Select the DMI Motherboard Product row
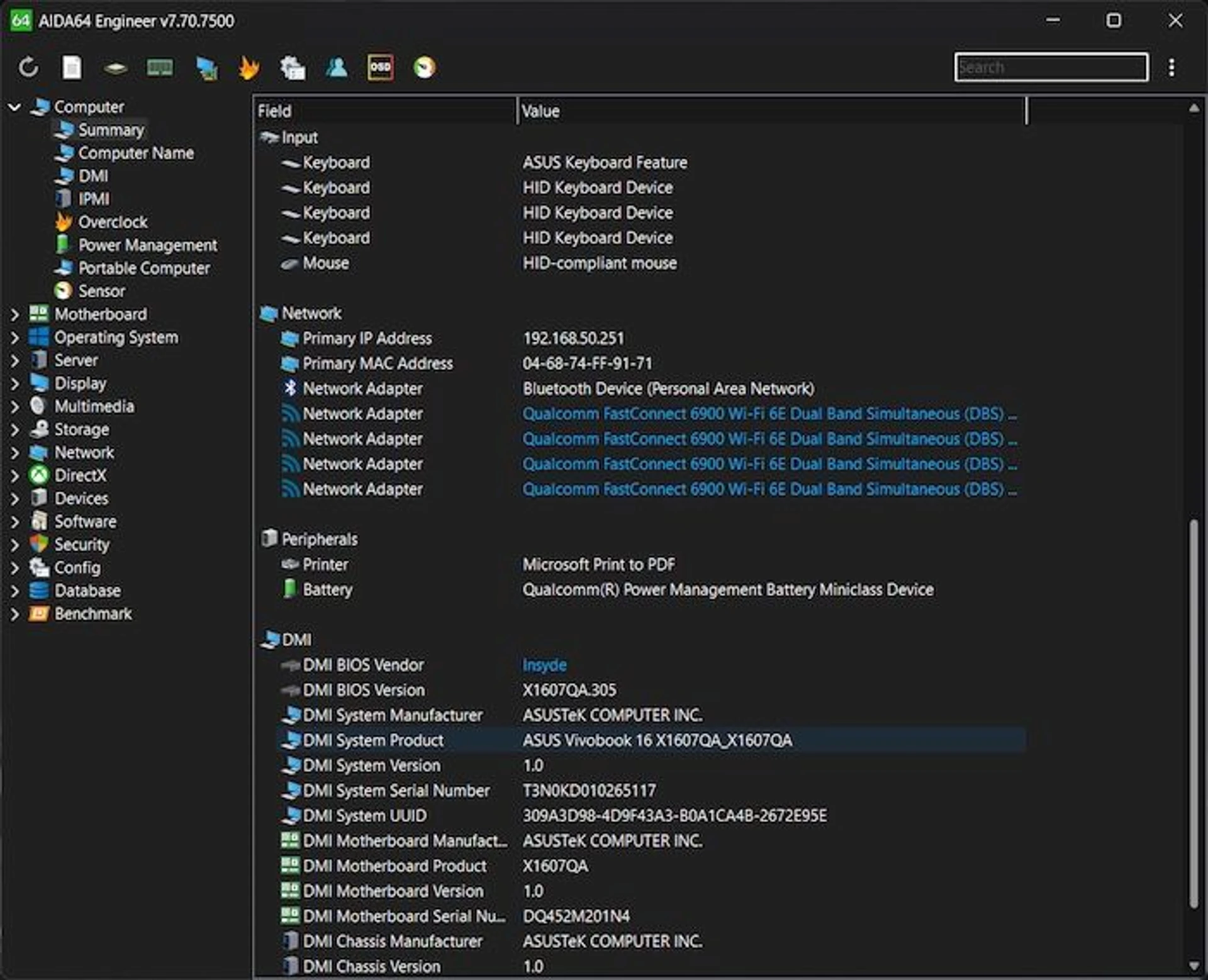Screen dimensions: 1208x980 (x=651, y=867)
